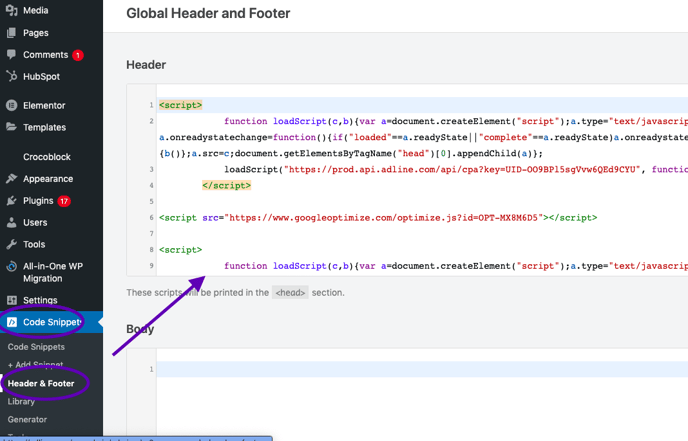This screenshot has width=688, height=441.
Task: Open the Library submenu link
Action: click(x=21, y=402)
